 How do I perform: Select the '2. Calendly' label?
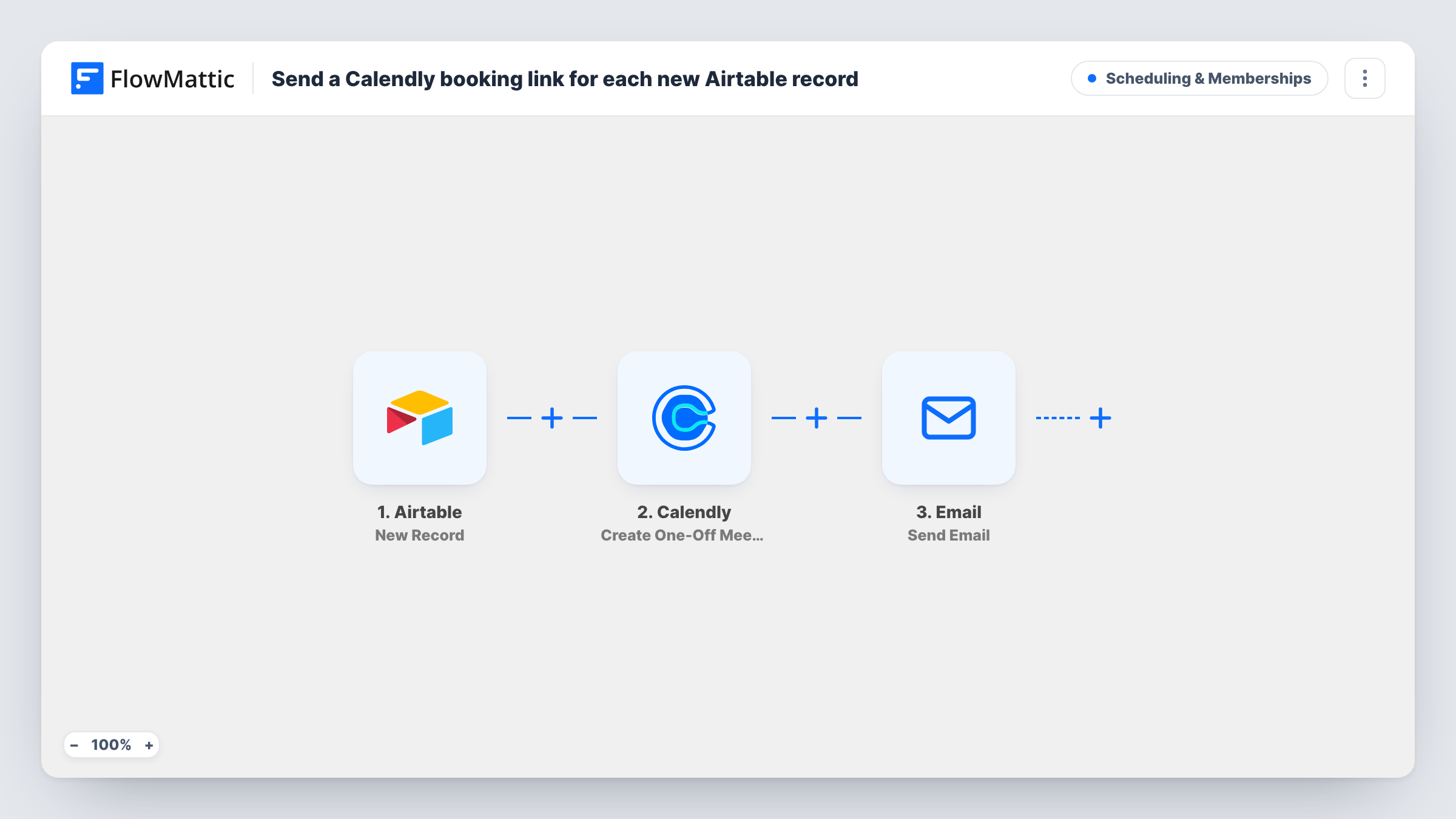tap(684, 512)
